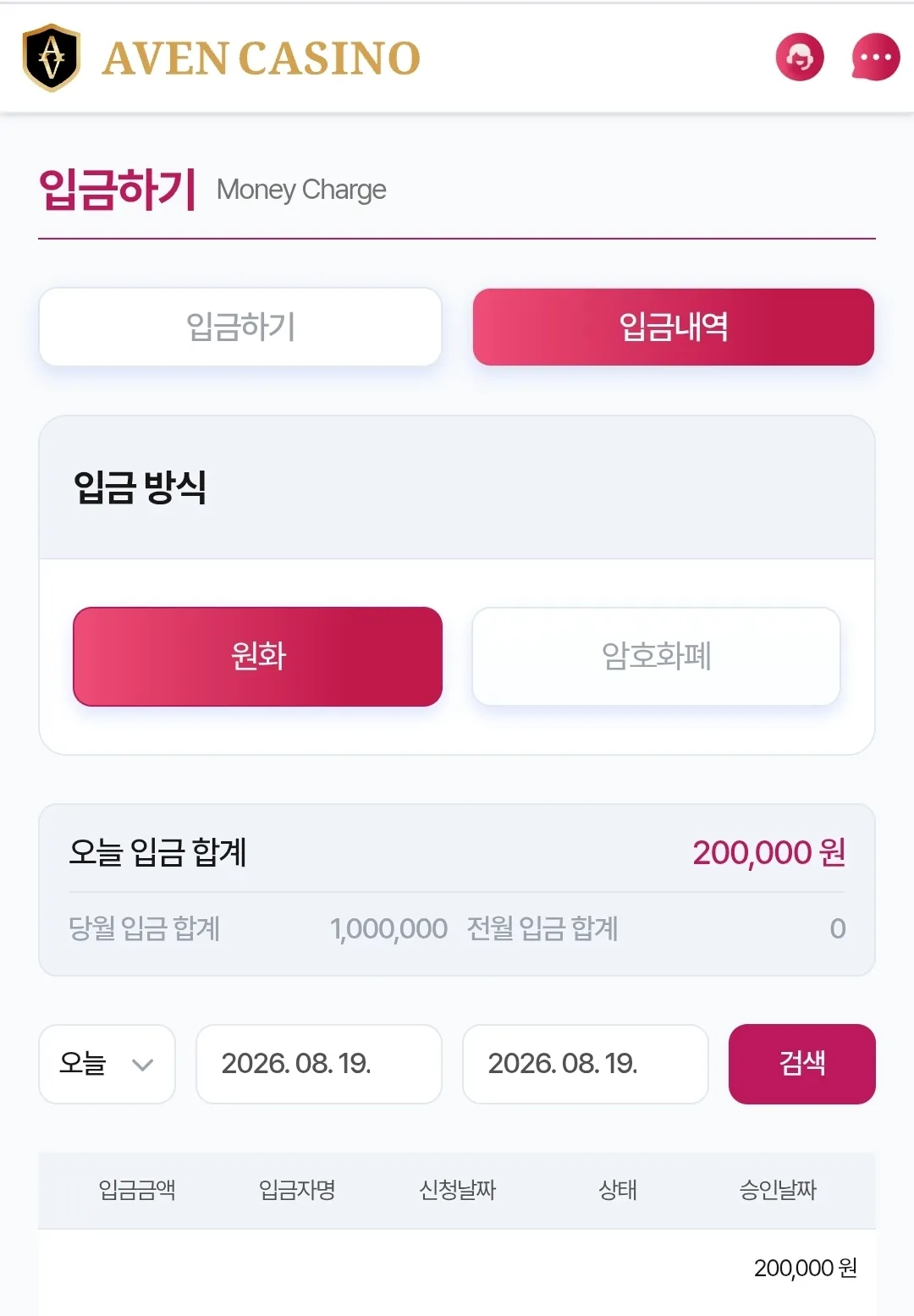This screenshot has height=1316, width=914.
Task: Click the 오늘 입금 합계 200,000 원 amount
Action: (769, 852)
